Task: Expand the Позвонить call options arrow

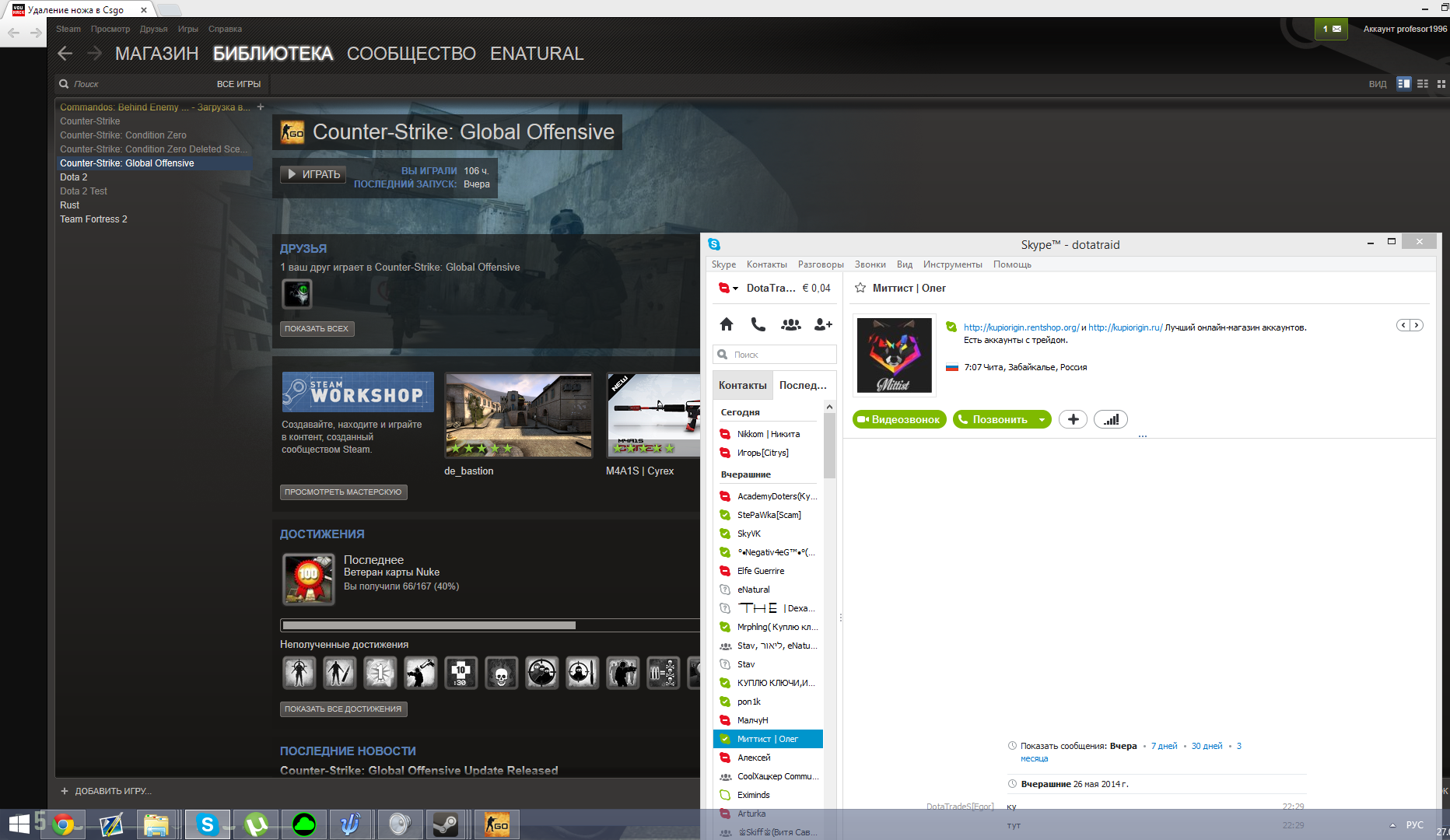Action: click(1042, 419)
